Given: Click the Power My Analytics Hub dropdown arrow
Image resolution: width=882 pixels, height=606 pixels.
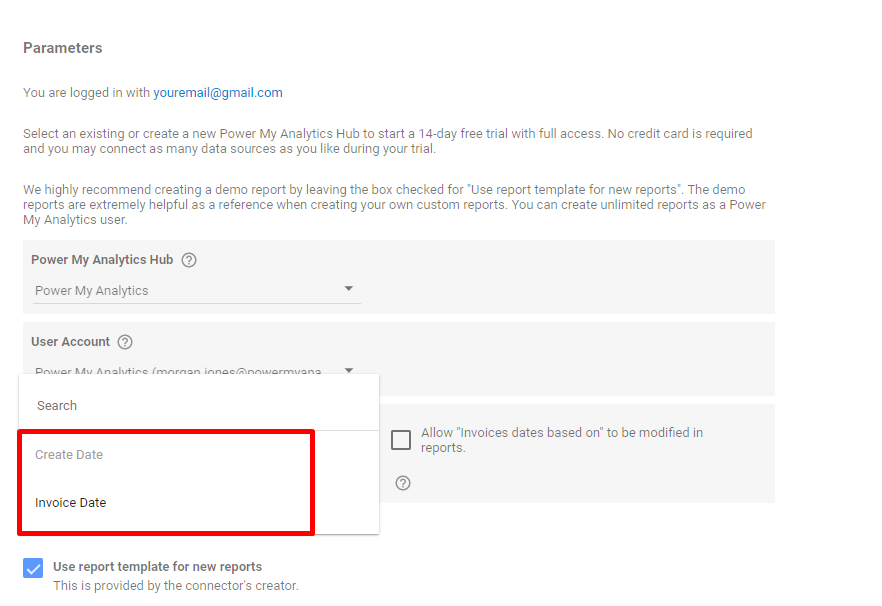Looking at the screenshot, I should coord(349,289).
